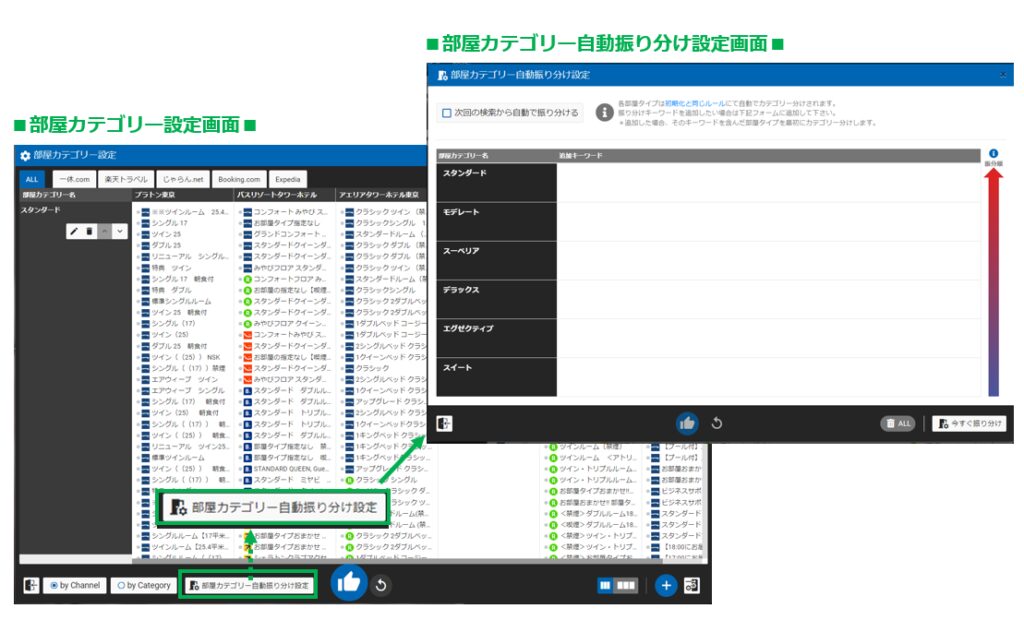Click the trash delete icon for スタンダード
The image size is (1024, 620).
(x=89, y=231)
